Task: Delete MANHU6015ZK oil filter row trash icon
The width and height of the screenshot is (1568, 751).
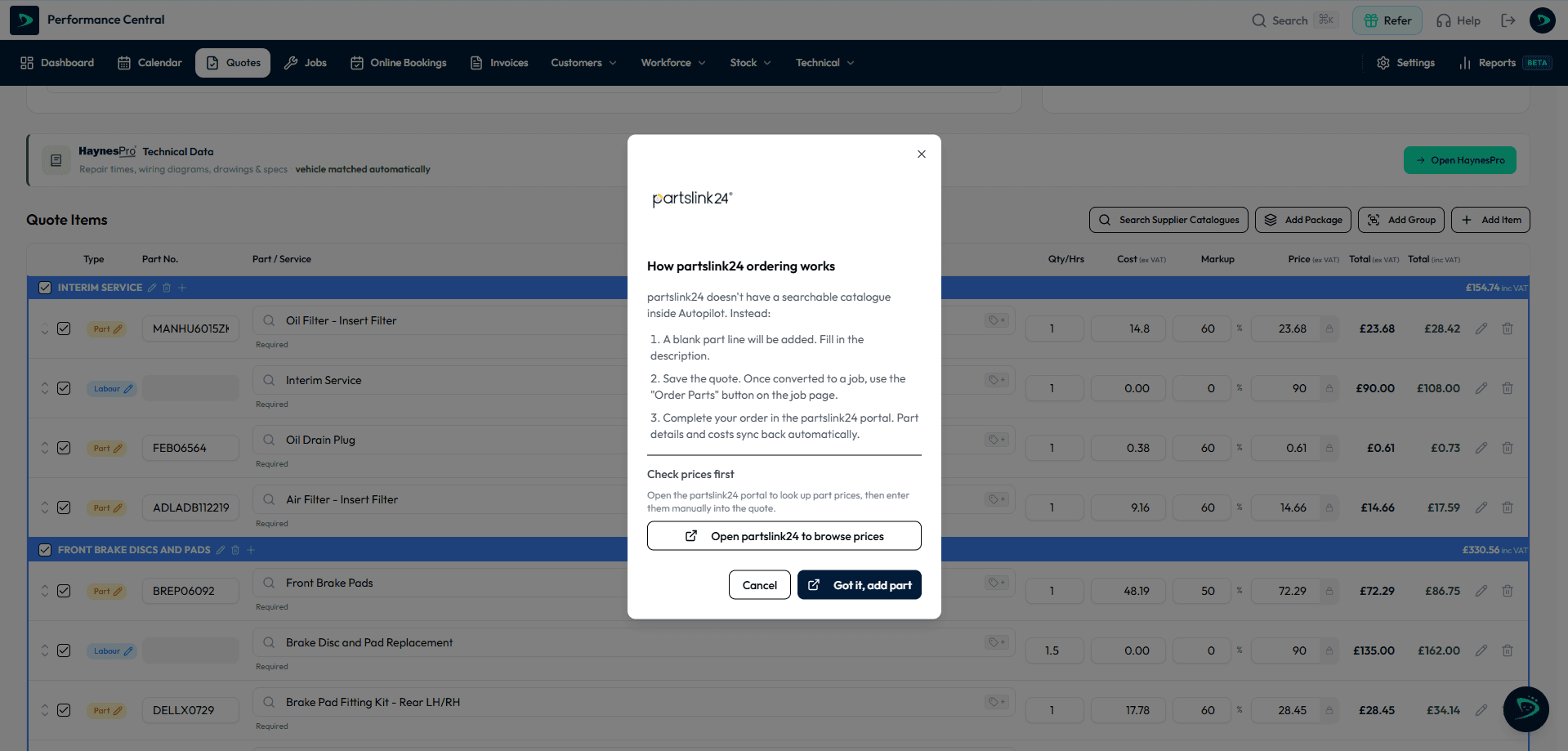Action: (1508, 329)
